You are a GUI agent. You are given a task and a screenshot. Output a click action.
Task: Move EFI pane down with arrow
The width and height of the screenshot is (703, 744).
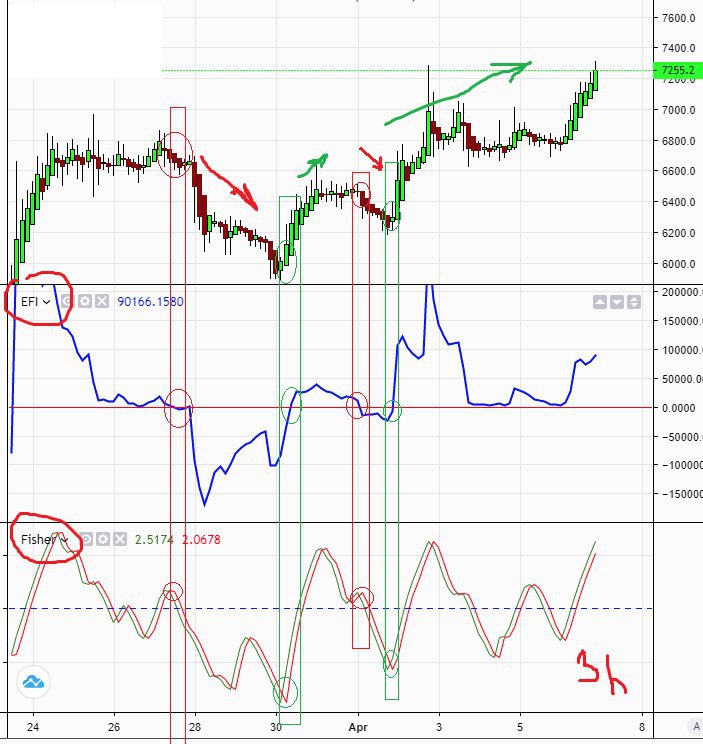(617, 302)
